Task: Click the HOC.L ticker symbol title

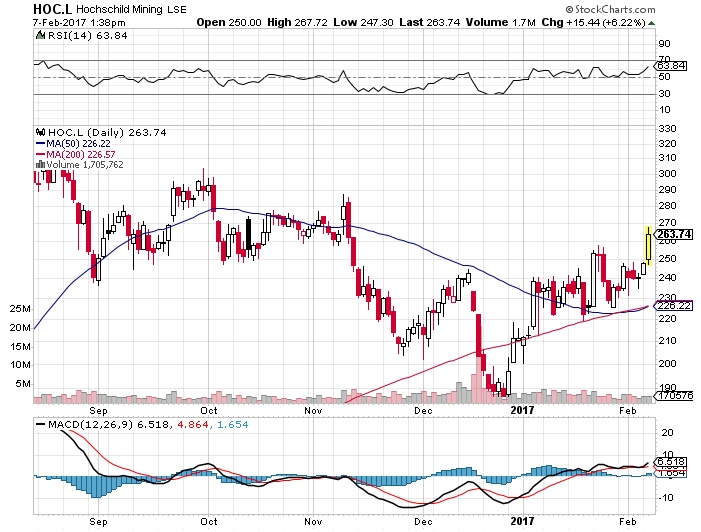Action: click(x=52, y=9)
